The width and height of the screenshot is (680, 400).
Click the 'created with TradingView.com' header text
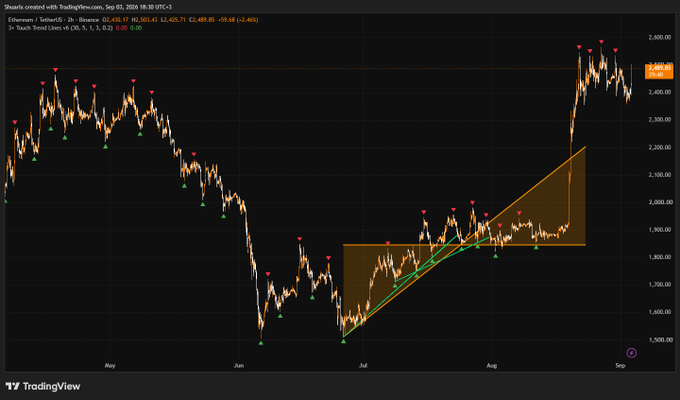point(63,7)
